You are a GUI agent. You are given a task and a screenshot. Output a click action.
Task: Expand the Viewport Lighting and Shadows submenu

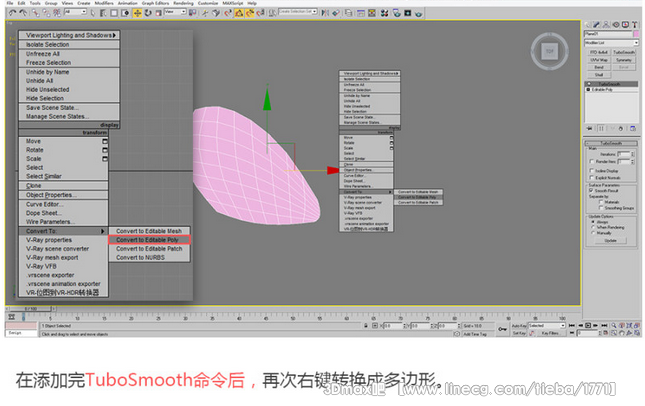[x=69, y=35]
